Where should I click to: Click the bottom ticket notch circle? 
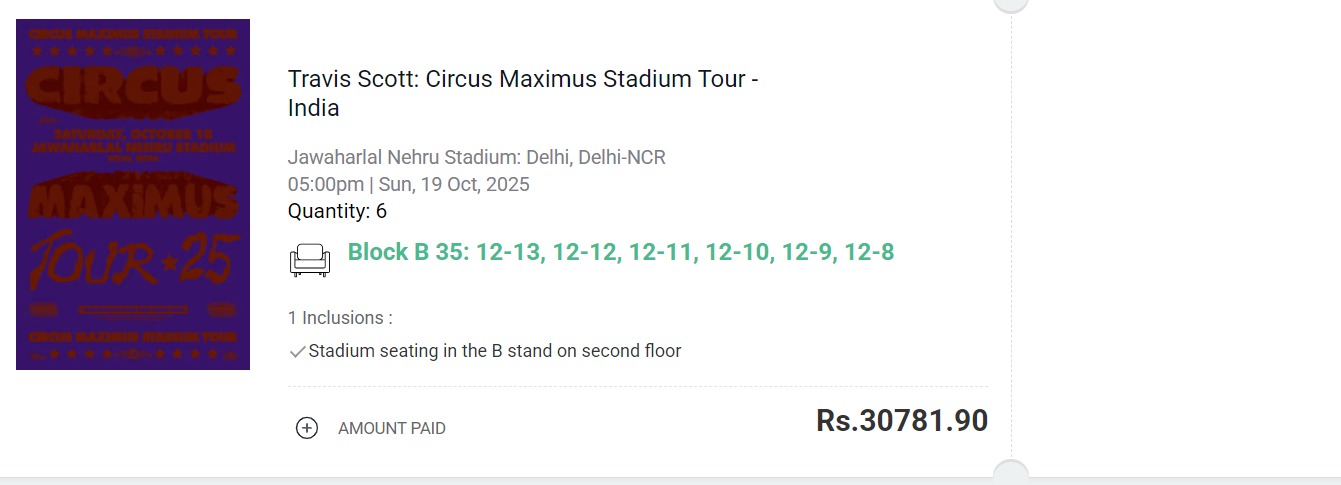click(1011, 474)
